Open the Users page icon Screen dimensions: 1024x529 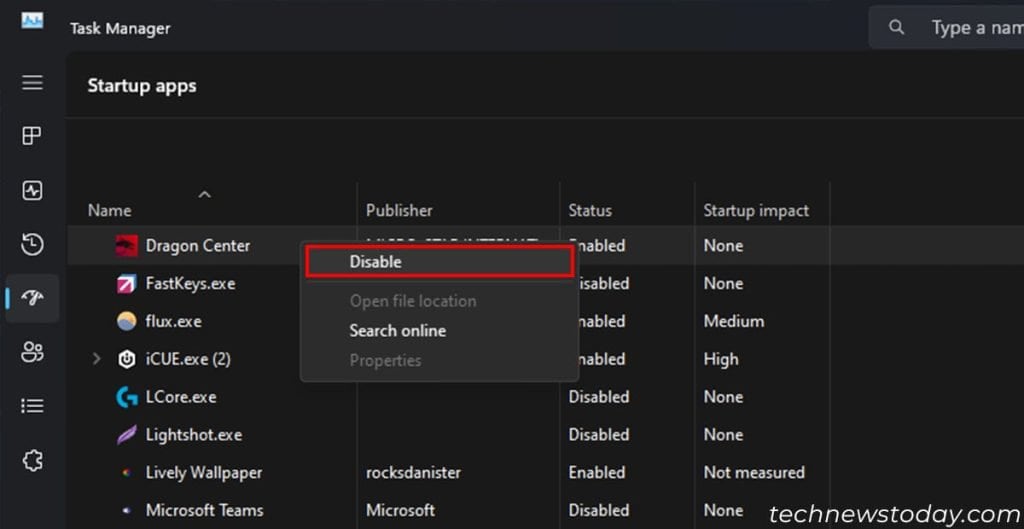click(x=33, y=352)
